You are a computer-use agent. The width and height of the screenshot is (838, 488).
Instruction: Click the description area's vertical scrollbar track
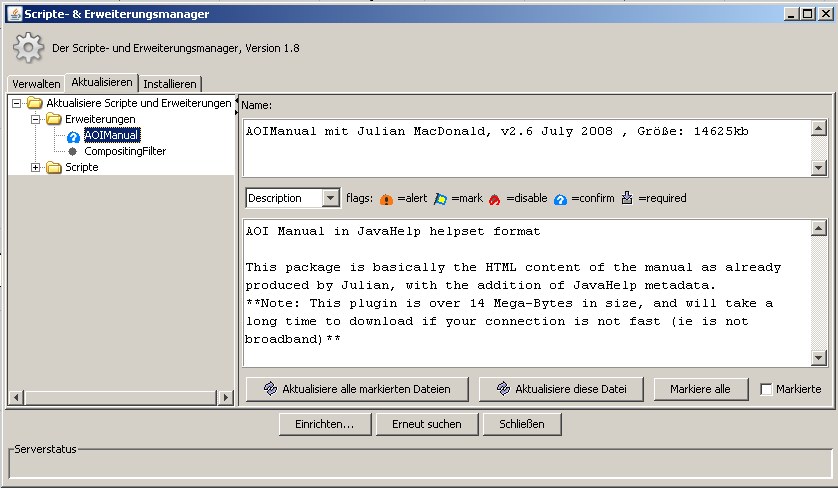click(x=818, y=293)
